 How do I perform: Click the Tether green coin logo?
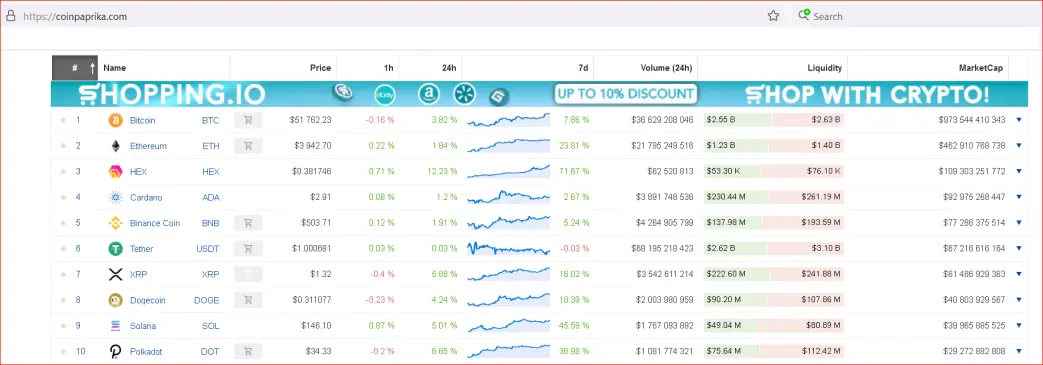tap(116, 249)
